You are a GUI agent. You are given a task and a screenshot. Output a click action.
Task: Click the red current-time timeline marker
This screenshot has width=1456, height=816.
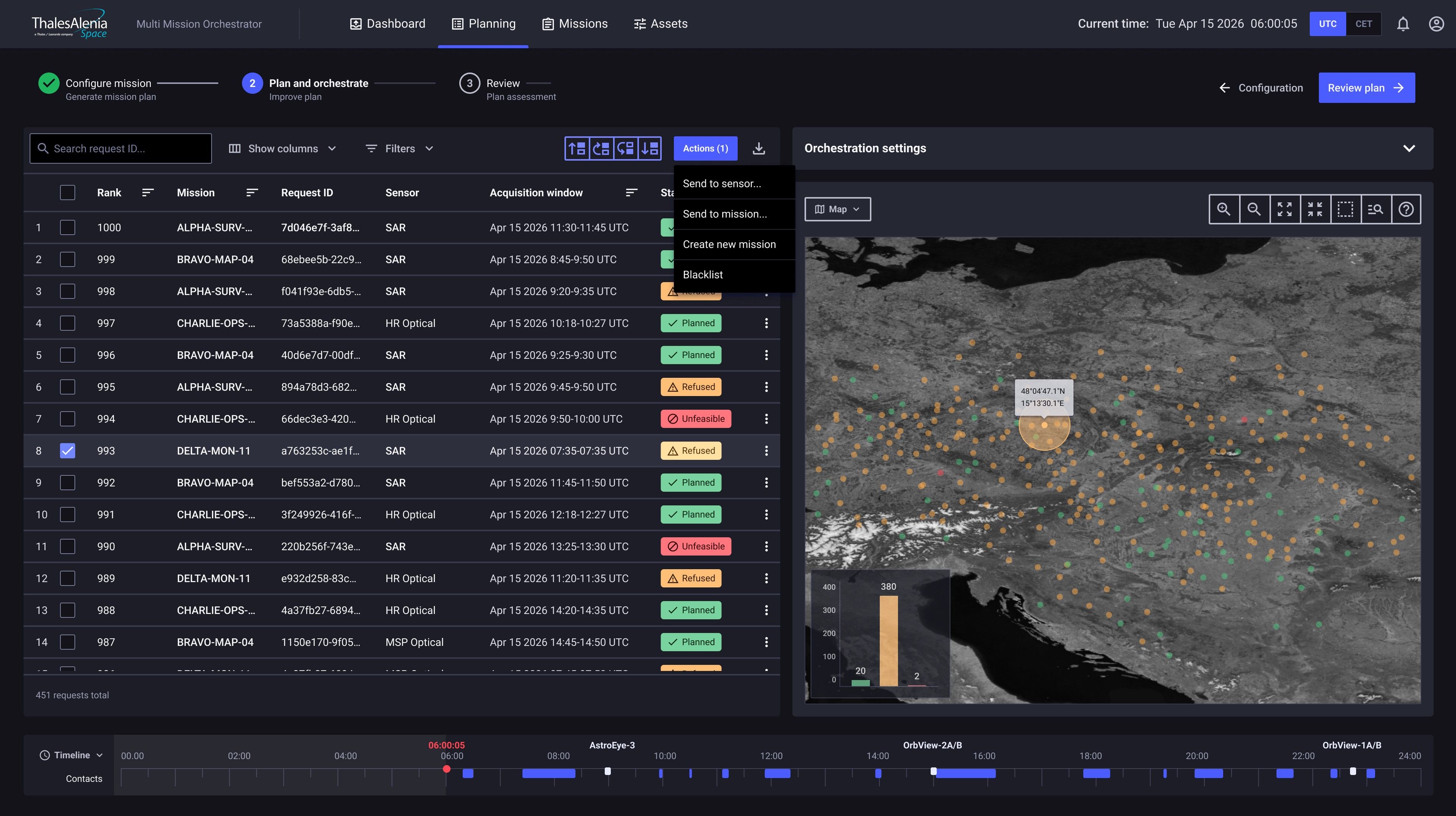coord(446,769)
